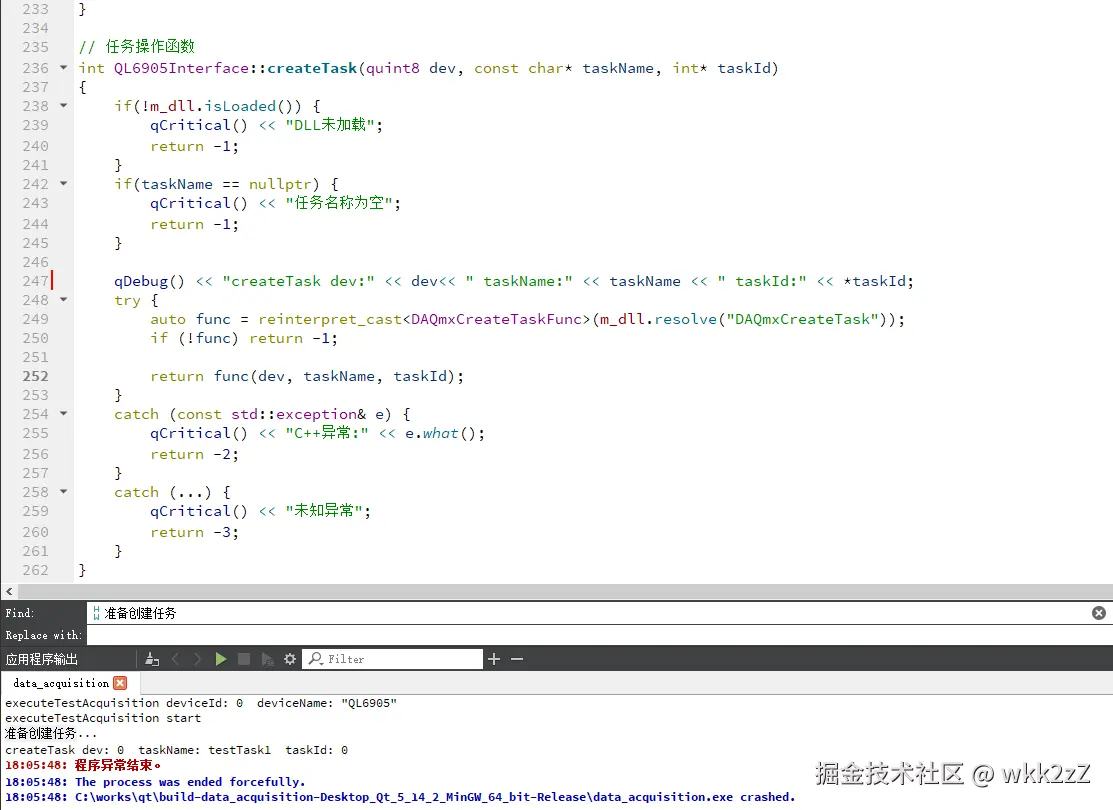Go to next output item with right arrow
1113x810 pixels.
tap(197, 658)
